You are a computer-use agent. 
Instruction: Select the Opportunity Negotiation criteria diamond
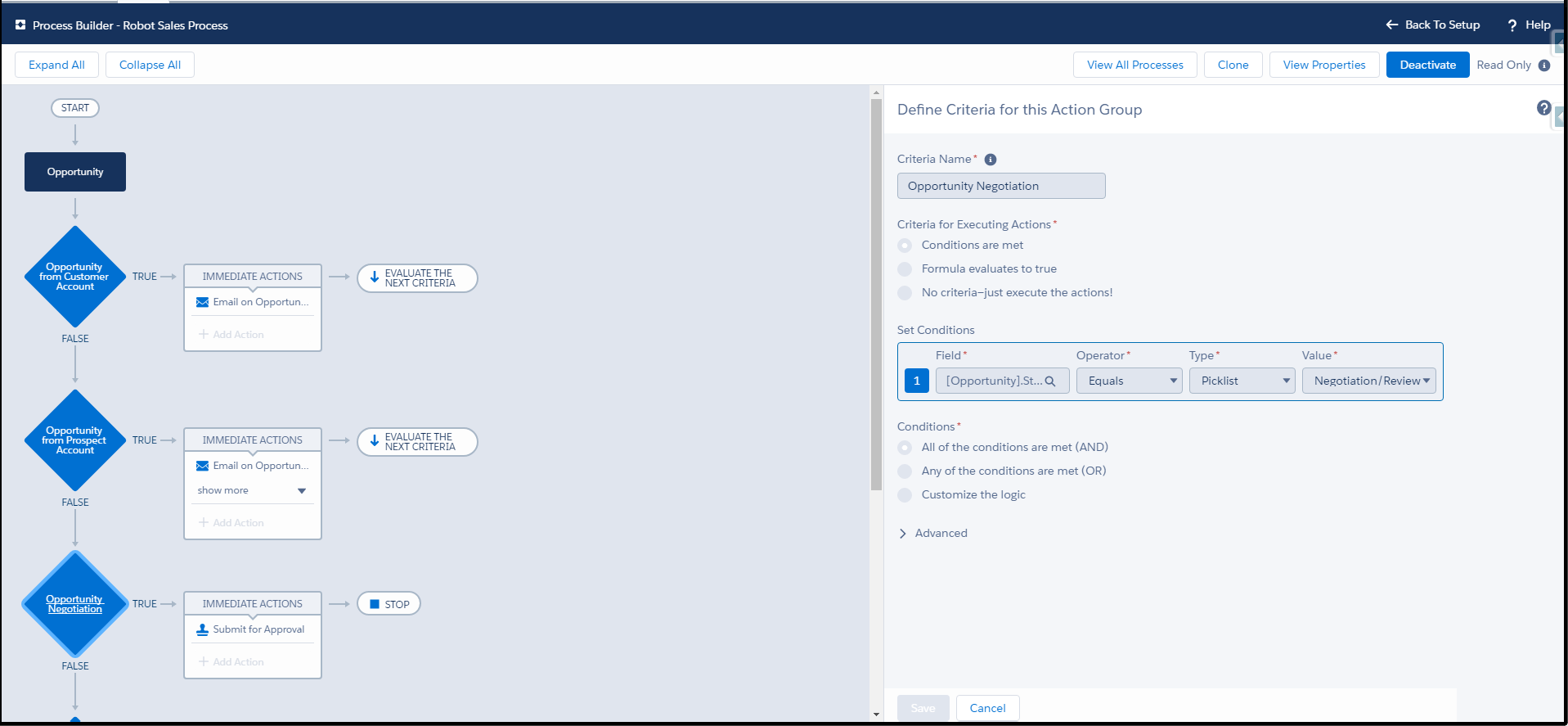75,604
